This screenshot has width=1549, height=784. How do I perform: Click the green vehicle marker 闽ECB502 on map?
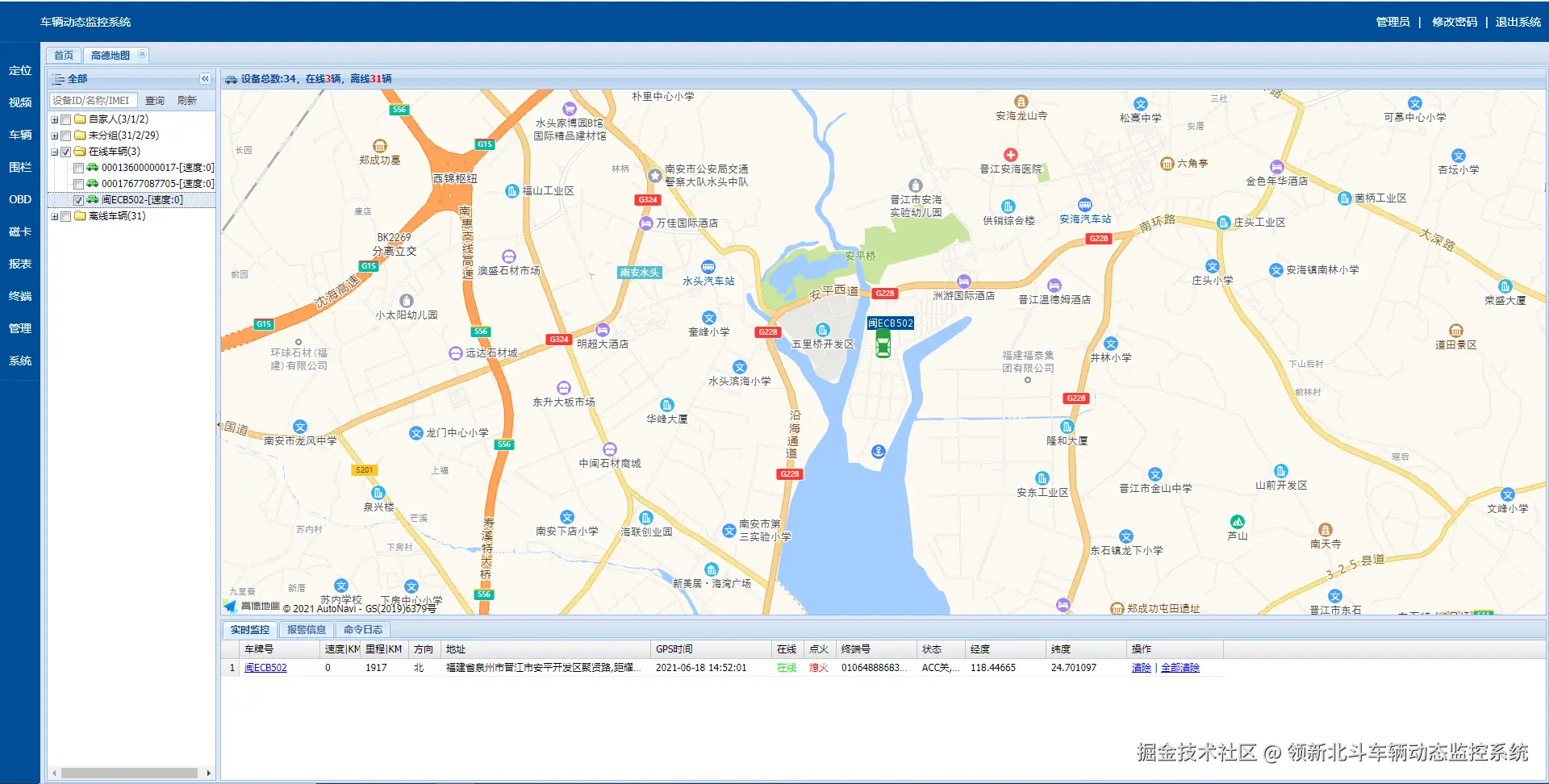(883, 344)
